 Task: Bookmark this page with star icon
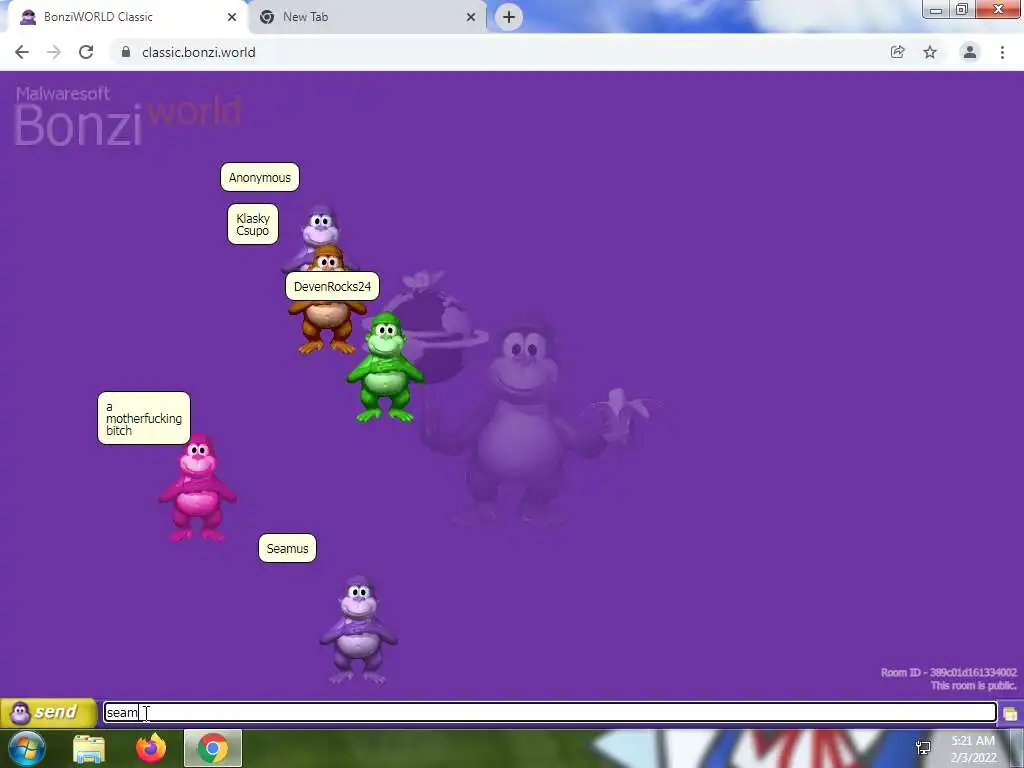point(930,52)
